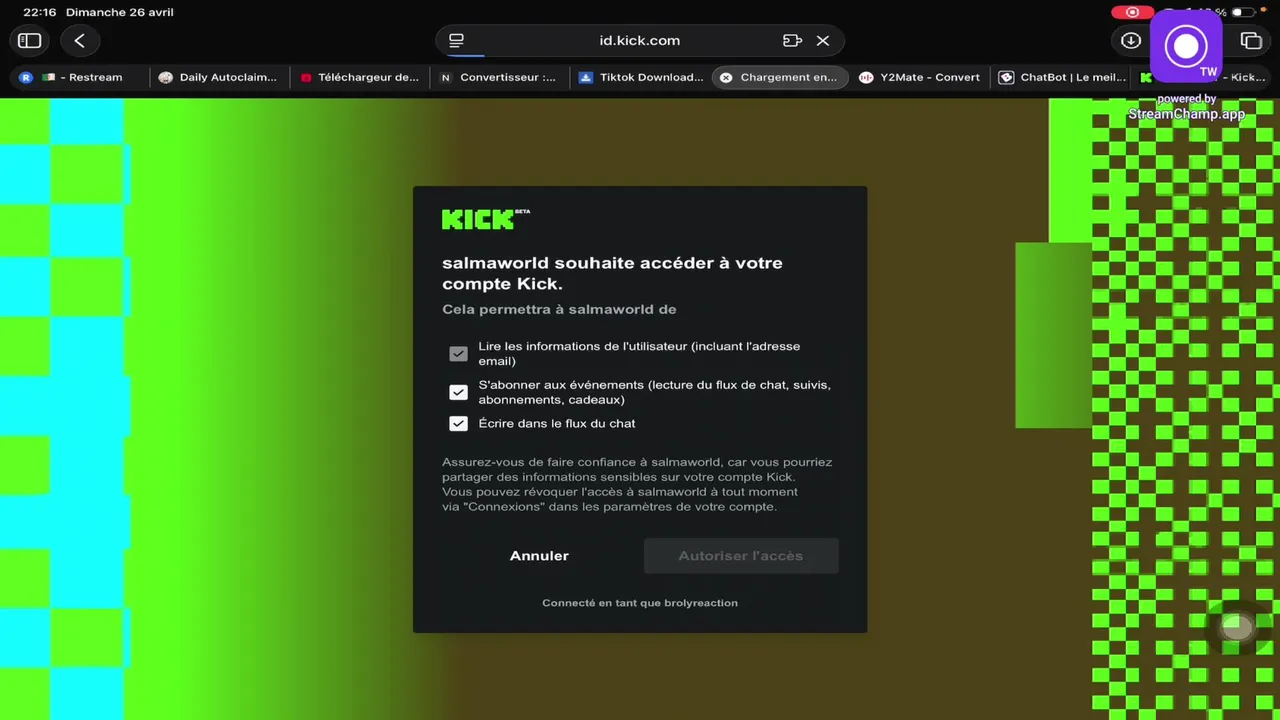Open the downloads arrow icon

pyautogui.click(x=1131, y=41)
